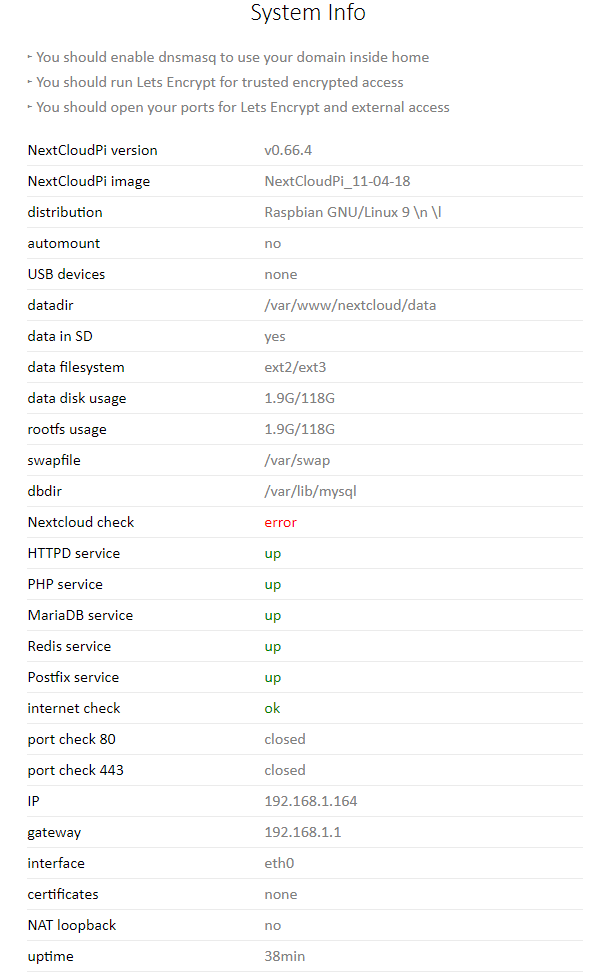597x974 pixels.
Task: Click the datadir path /var/www/nextcloud/data
Action: tap(350, 306)
